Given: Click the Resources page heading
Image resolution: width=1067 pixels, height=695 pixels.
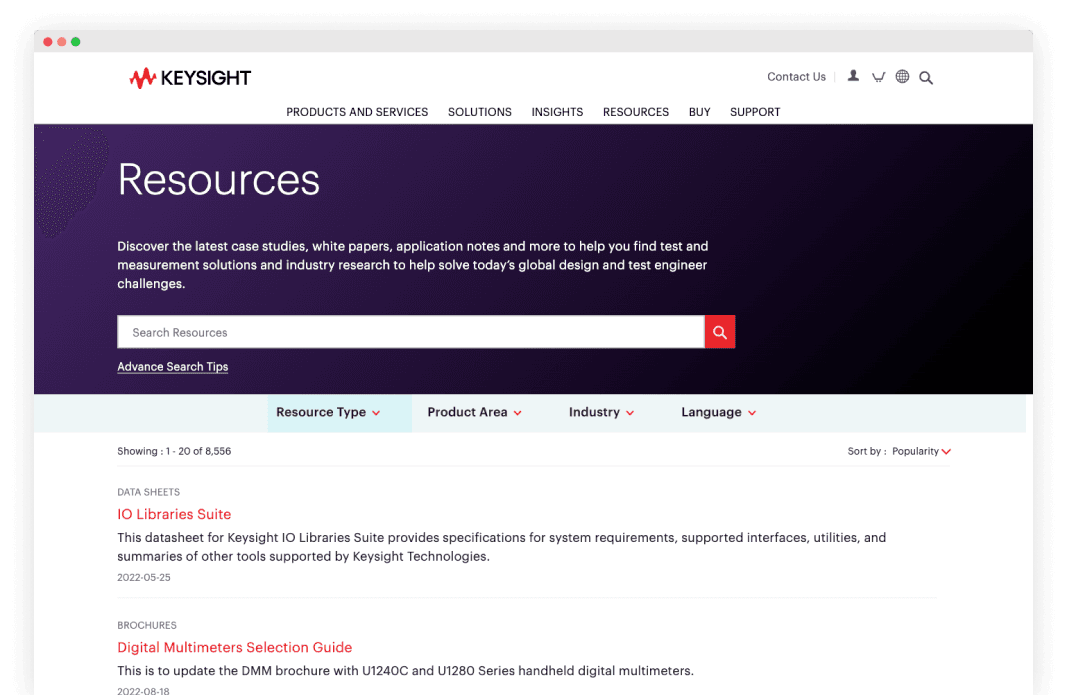Looking at the screenshot, I should 218,180.
